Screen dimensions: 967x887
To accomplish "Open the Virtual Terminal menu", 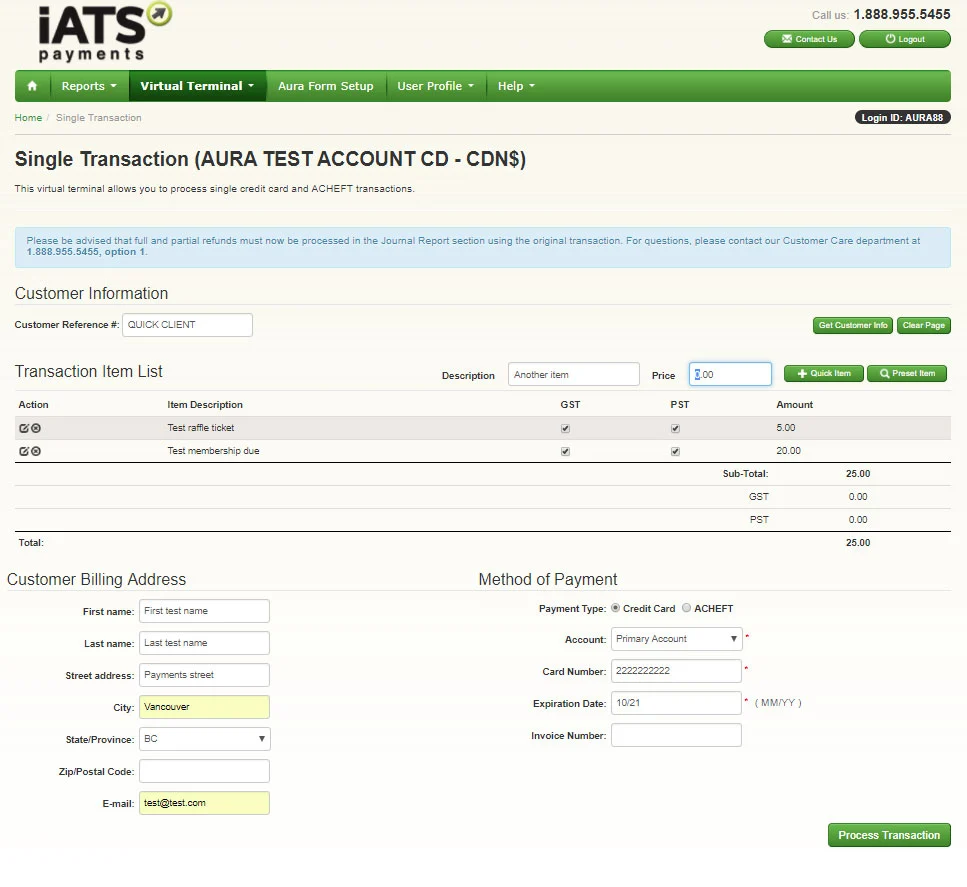I will tap(197, 86).
